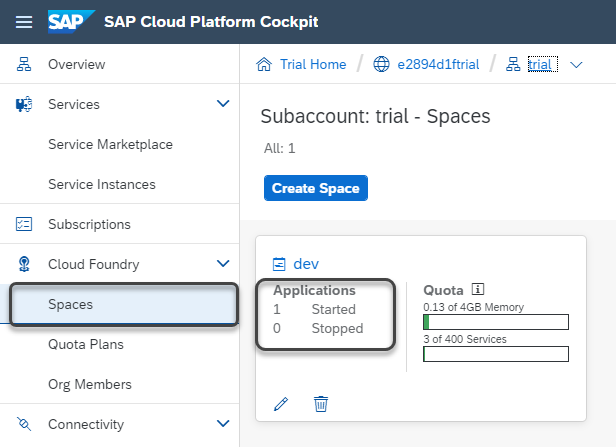Click the '3 of 400 Services' text
Screen dimensions: 616x447
pyautogui.click(x=465, y=339)
